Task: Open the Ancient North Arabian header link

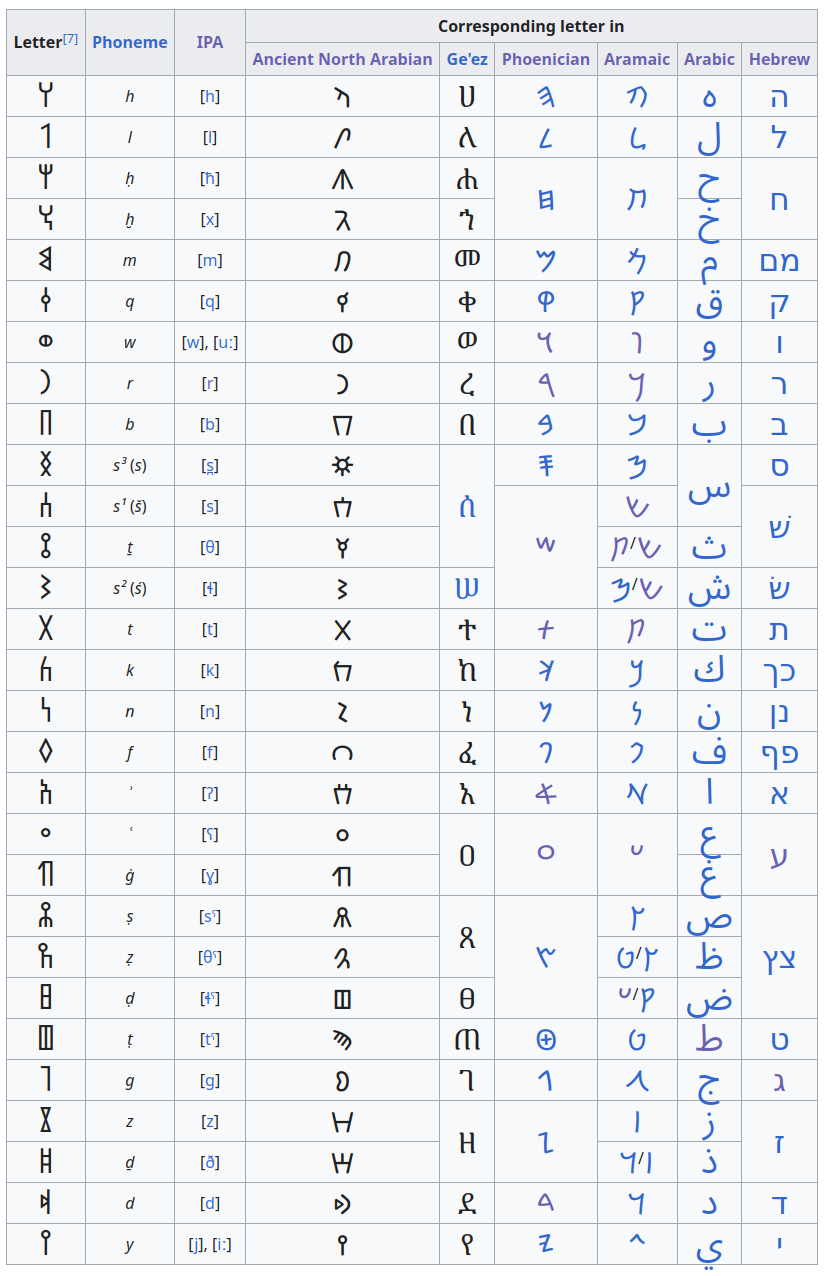Action: click(x=342, y=59)
